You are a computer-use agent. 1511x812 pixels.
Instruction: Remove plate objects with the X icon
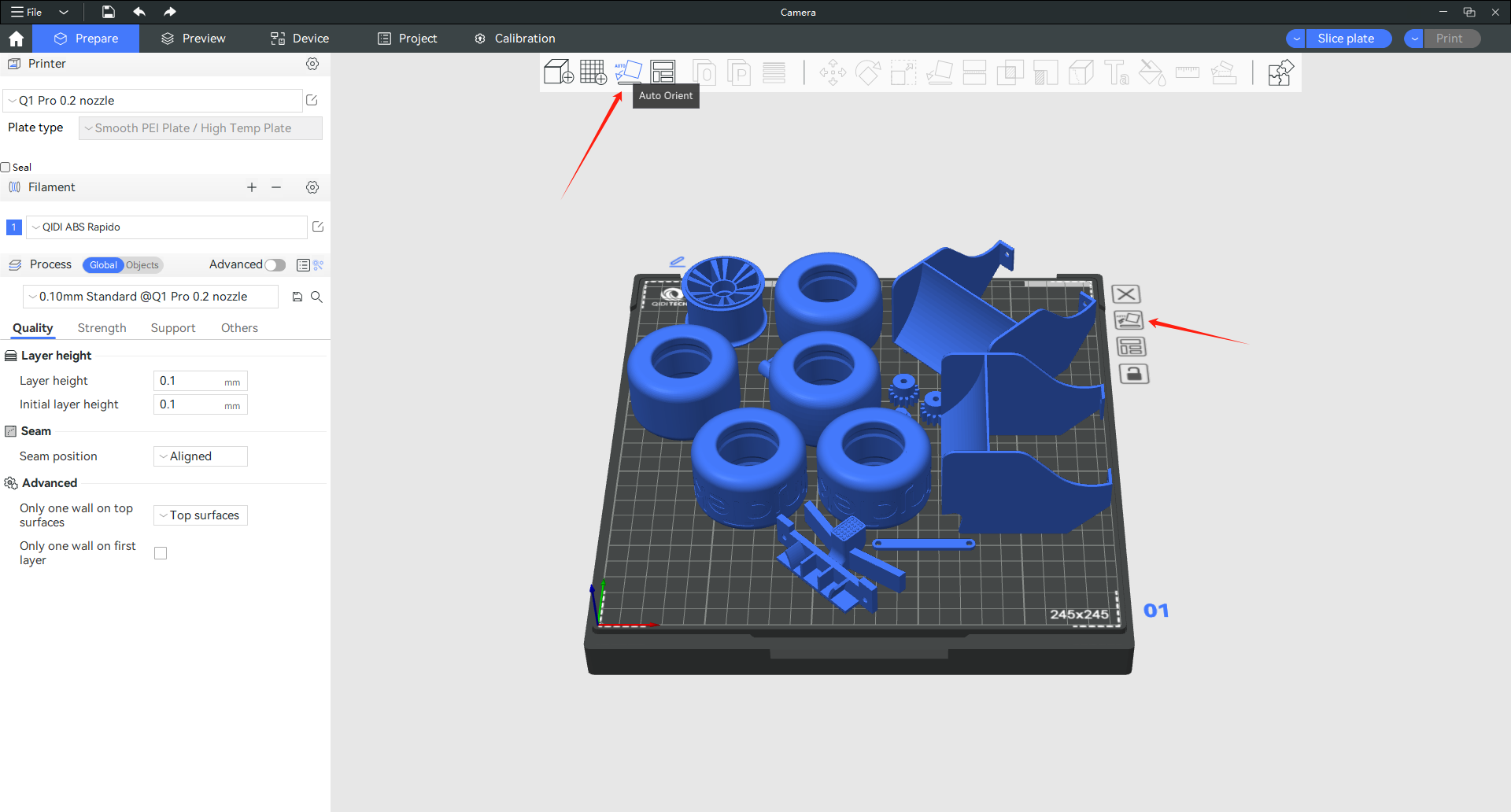click(1126, 294)
